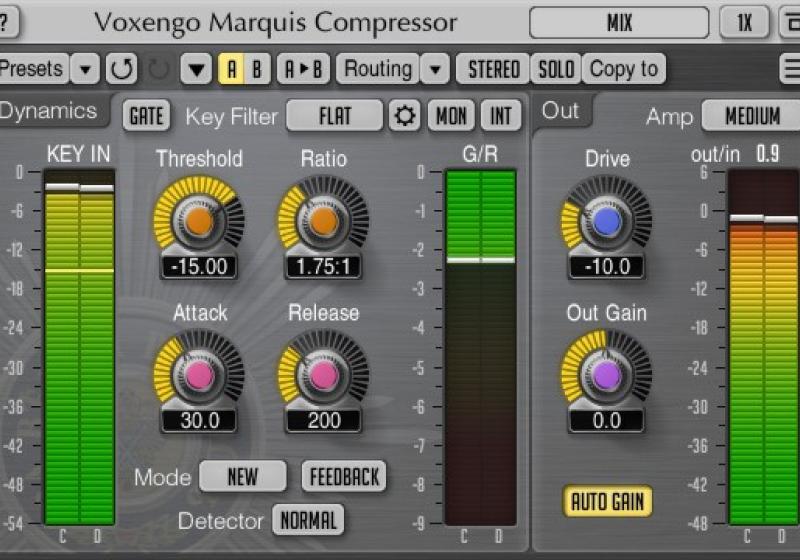The width and height of the screenshot is (800, 560).
Task: Click the Ratio value 1.75:1
Action: point(323,266)
